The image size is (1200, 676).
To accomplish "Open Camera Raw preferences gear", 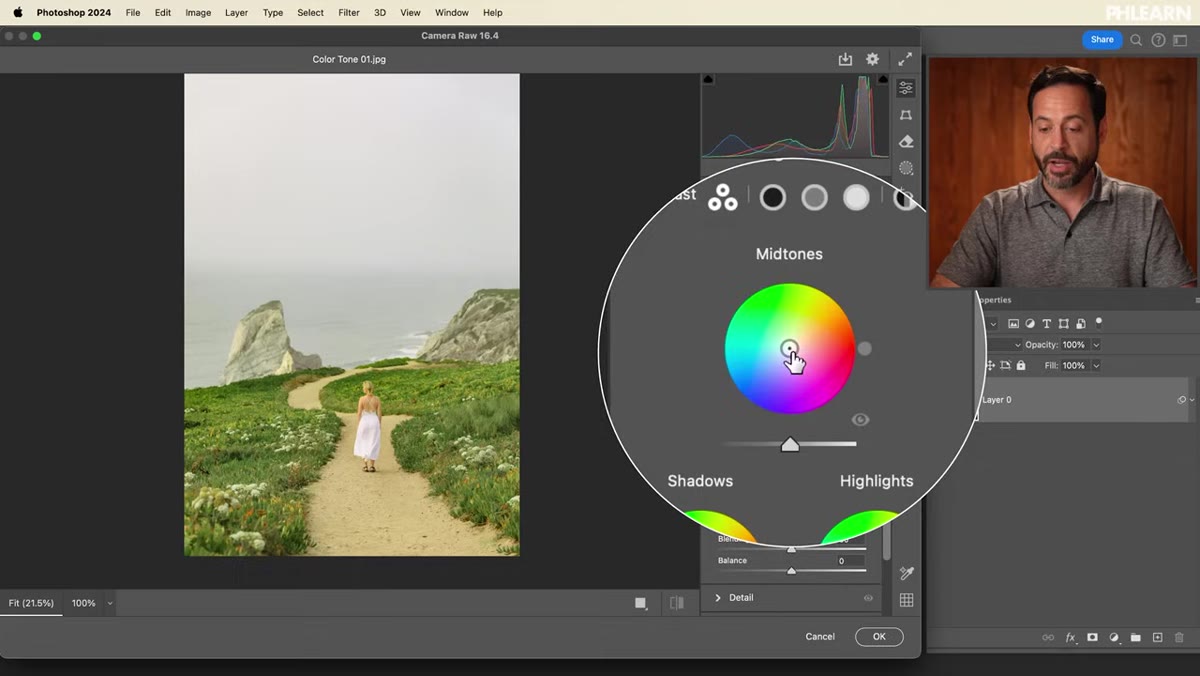I will click(872, 59).
